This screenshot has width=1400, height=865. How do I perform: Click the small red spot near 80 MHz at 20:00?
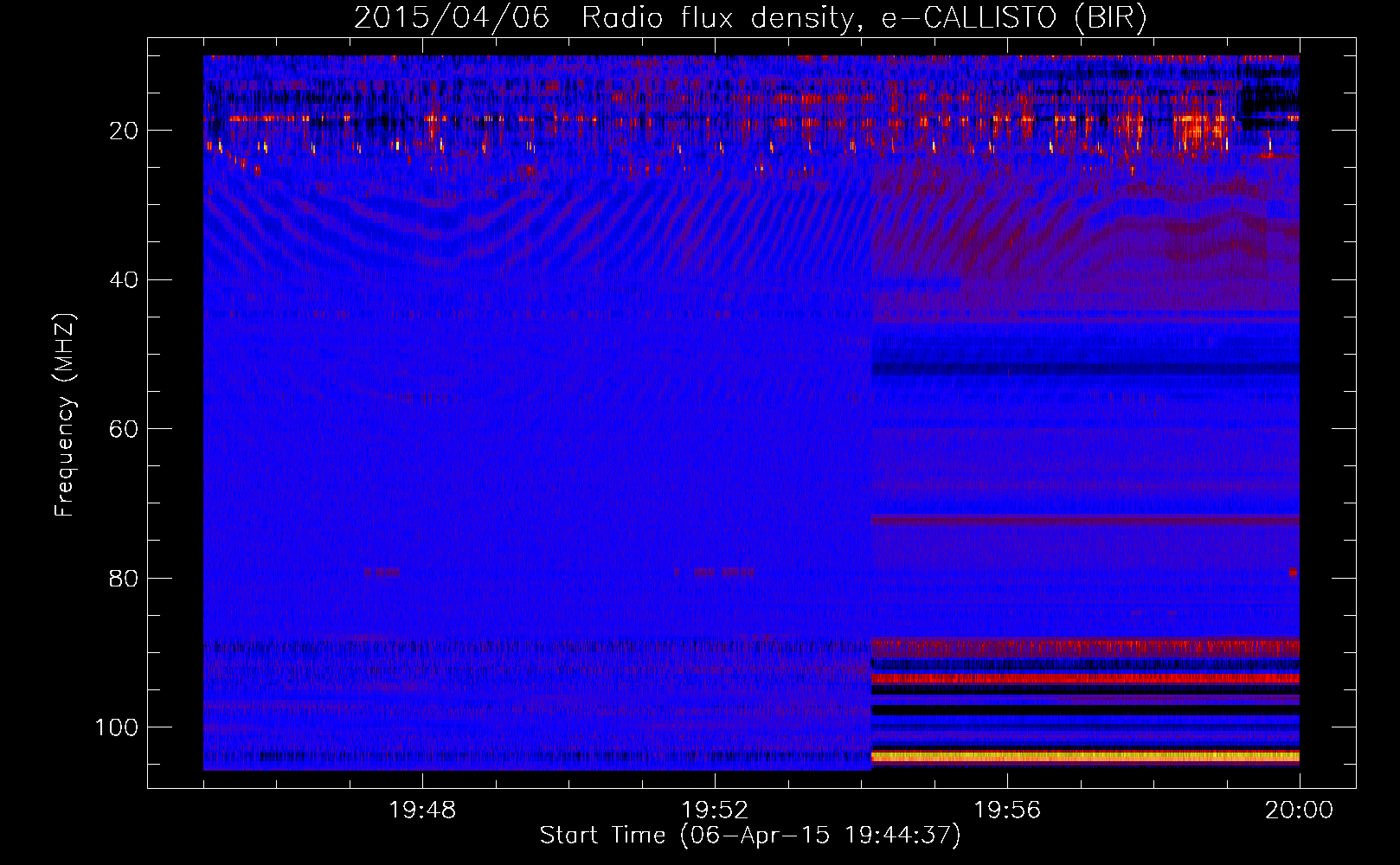[1294, 572]
